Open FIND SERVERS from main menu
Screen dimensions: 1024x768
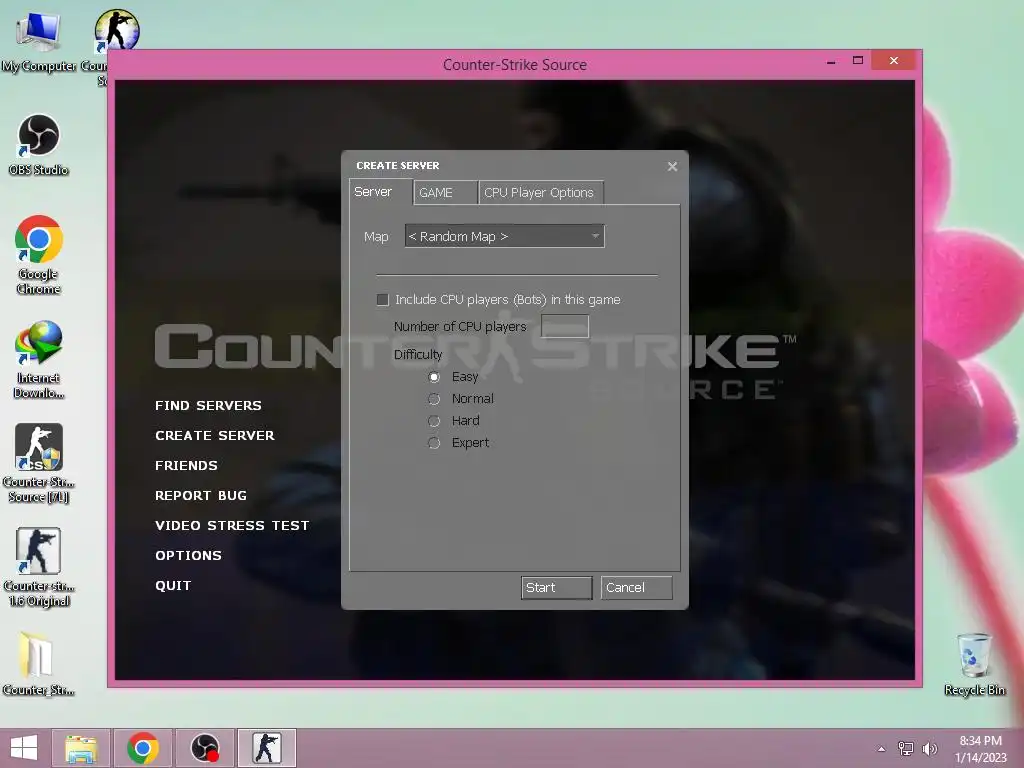[x=208, y=406]
